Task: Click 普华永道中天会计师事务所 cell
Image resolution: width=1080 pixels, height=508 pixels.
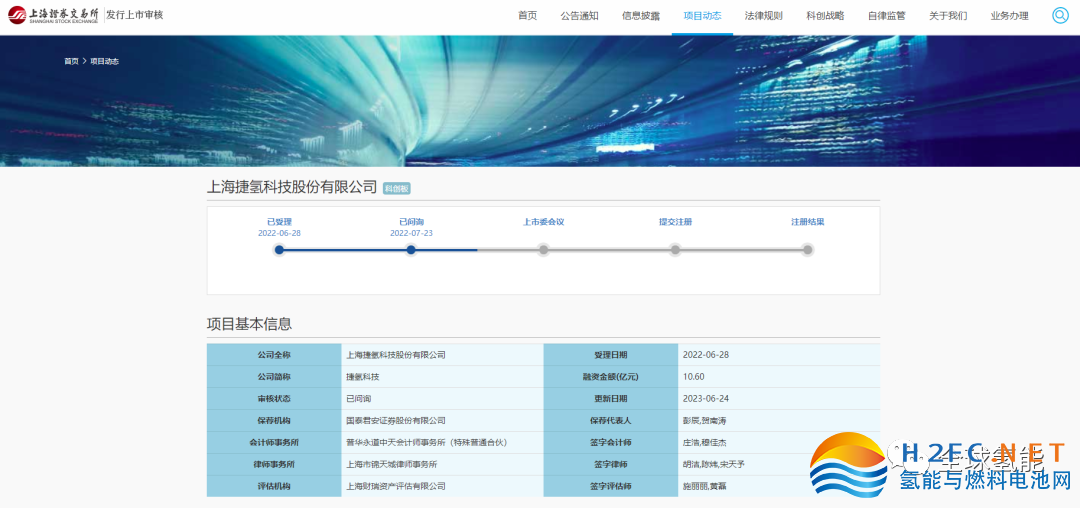Action: point(442,443)
